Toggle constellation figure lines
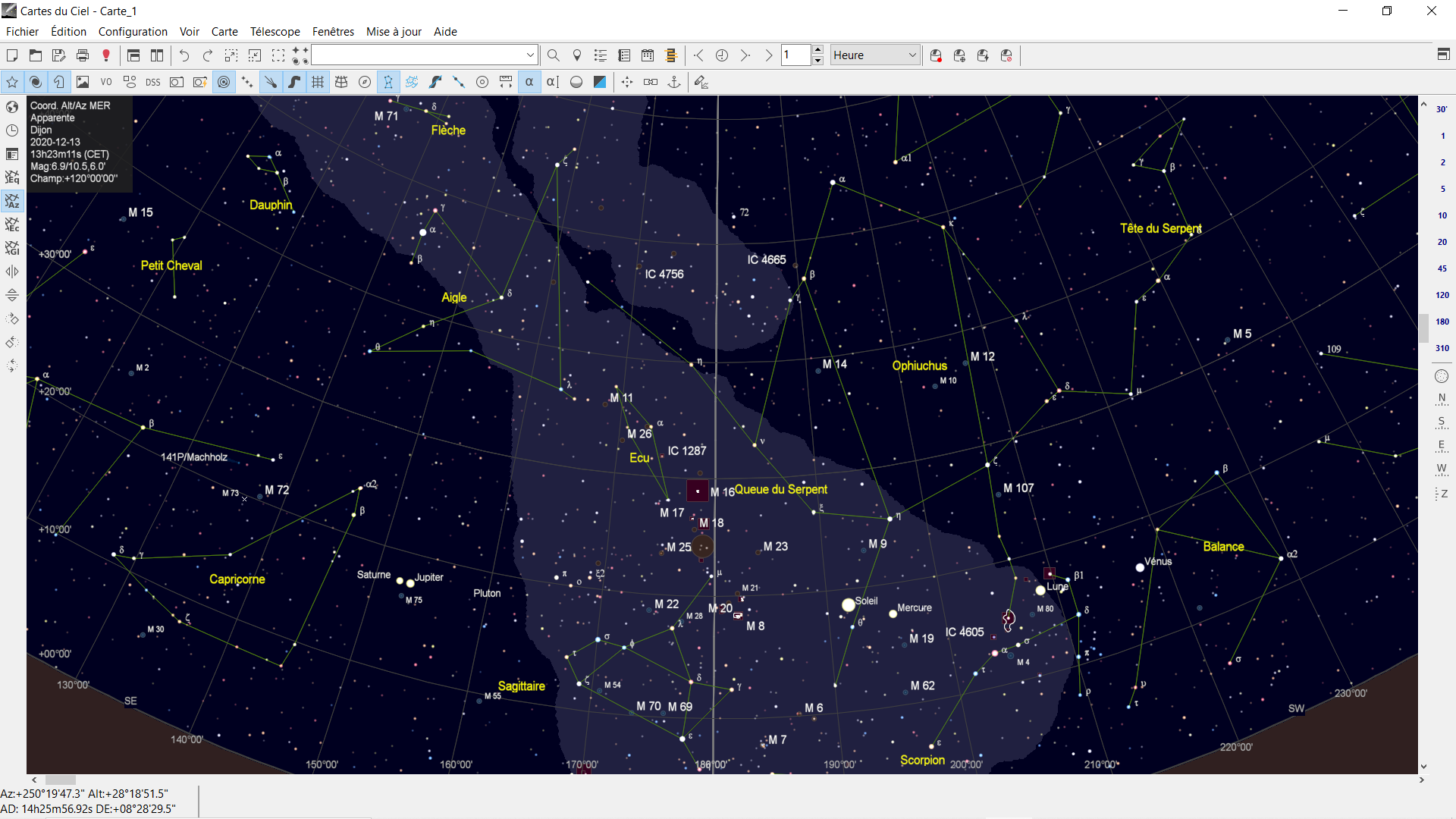Screen dimensions: 1456x819 click(x=388, y=82)
